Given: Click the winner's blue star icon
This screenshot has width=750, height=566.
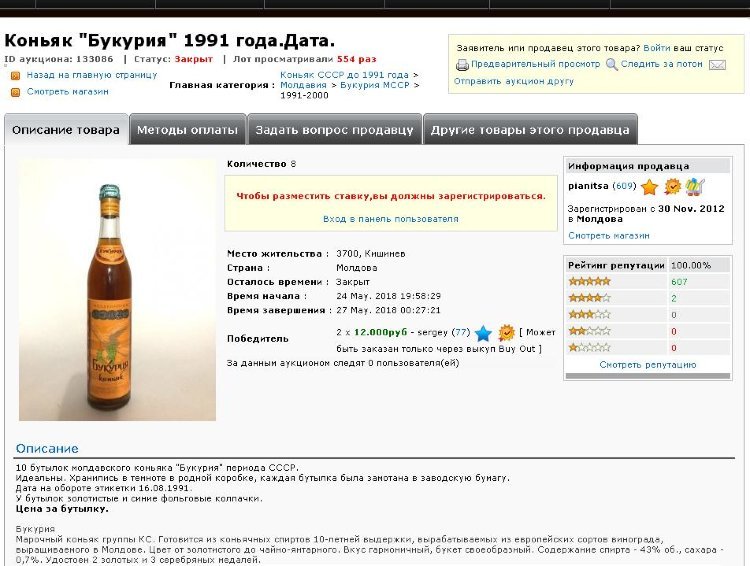Looking at the screenshot, I should pyautogui.click(x=484, y=333).
